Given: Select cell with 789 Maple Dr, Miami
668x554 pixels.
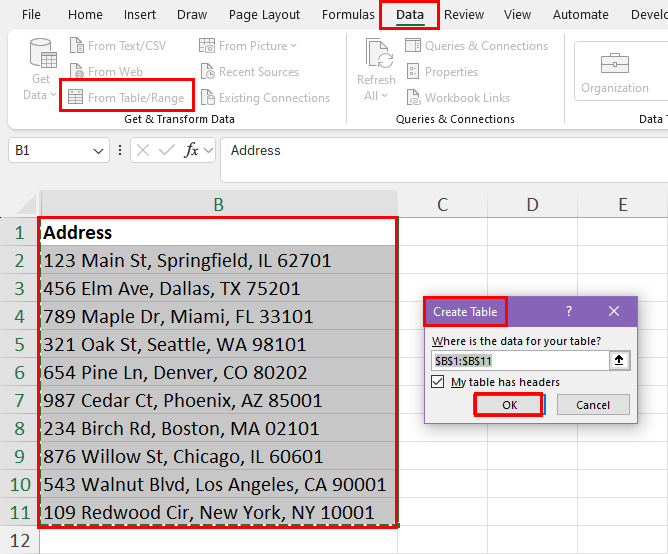Looking at the screenshot, I should click(x=219, y=316).
